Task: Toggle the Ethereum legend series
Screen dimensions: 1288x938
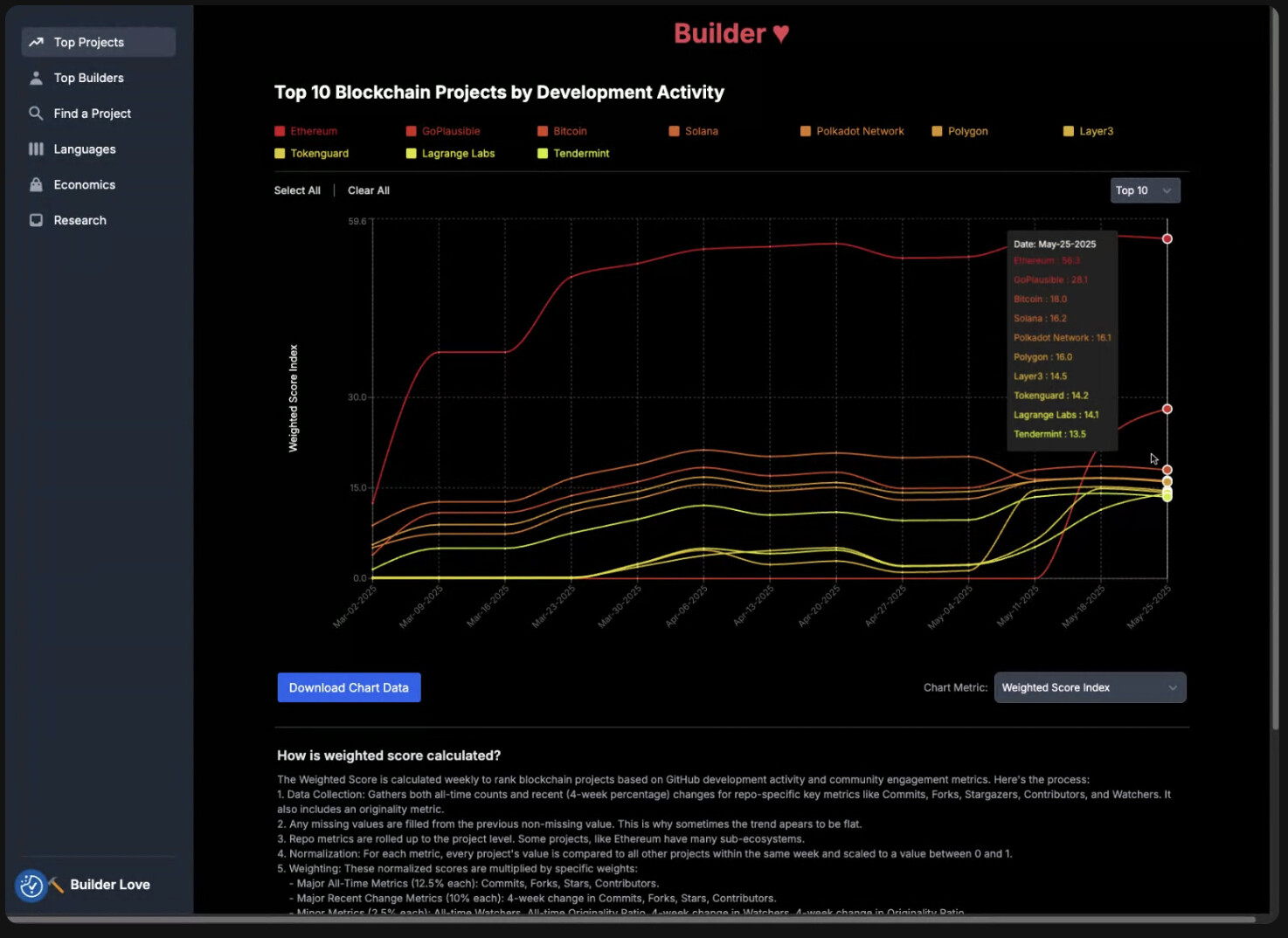Action: coord(306,131)
